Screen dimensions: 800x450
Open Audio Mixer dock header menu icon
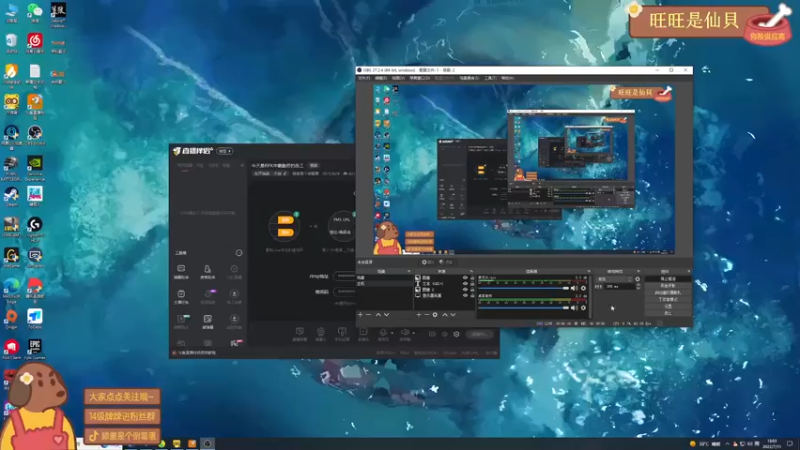tap(589, 271)
